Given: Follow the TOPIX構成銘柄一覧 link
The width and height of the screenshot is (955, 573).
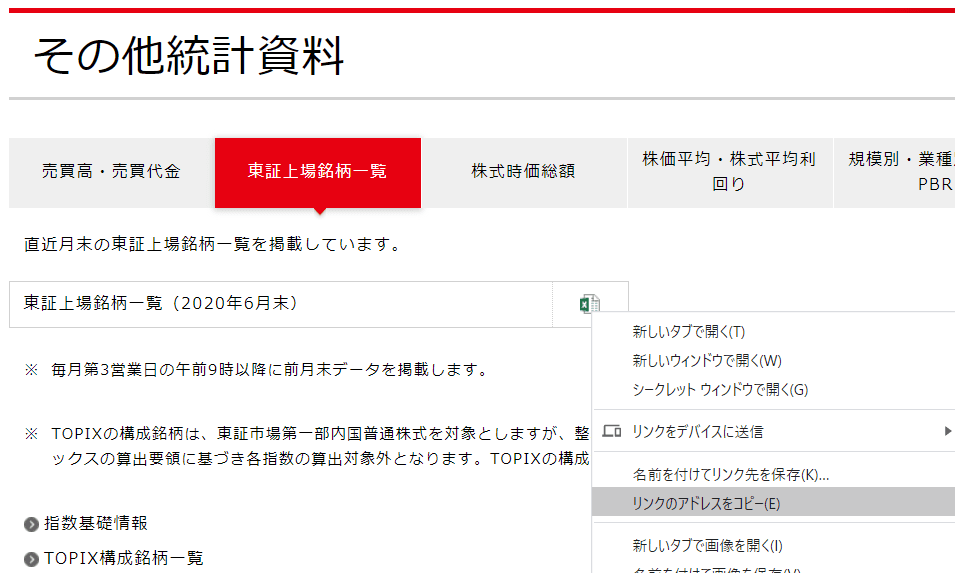Looking at the screenshot, I should 123,559.
